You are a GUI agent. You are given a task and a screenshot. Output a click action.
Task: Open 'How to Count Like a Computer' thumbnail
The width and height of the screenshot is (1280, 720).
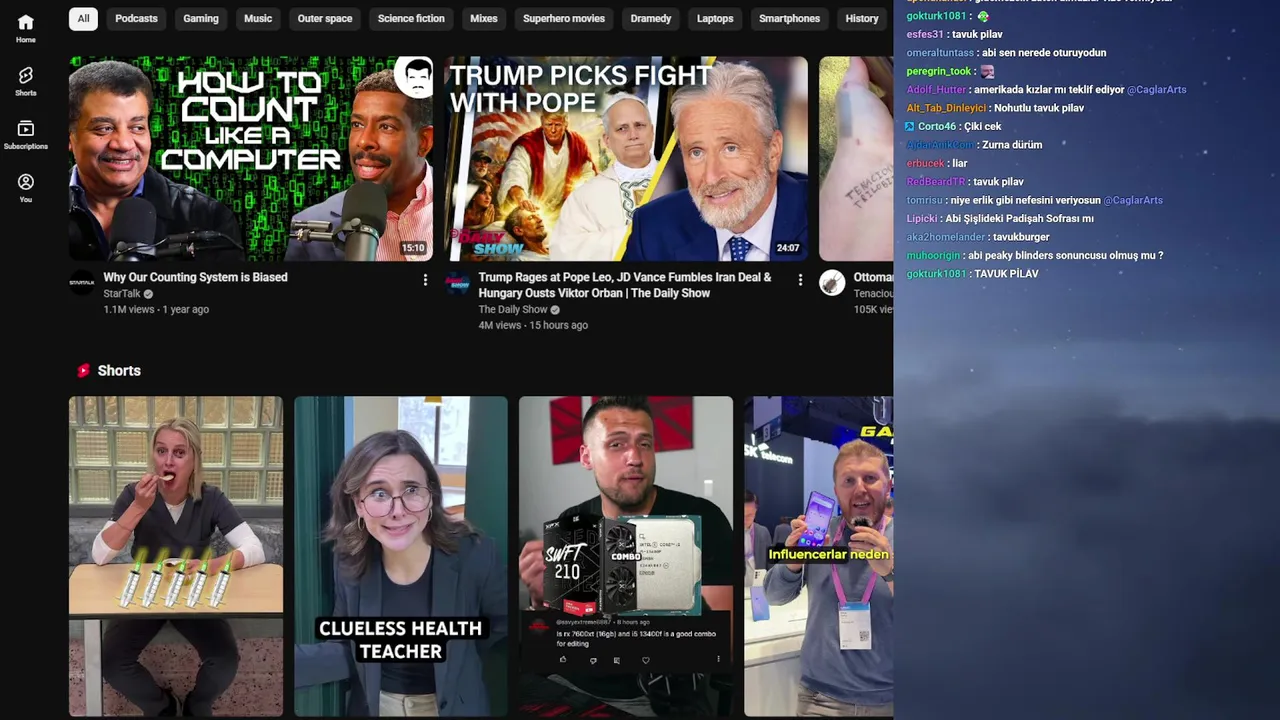[251, 159]
